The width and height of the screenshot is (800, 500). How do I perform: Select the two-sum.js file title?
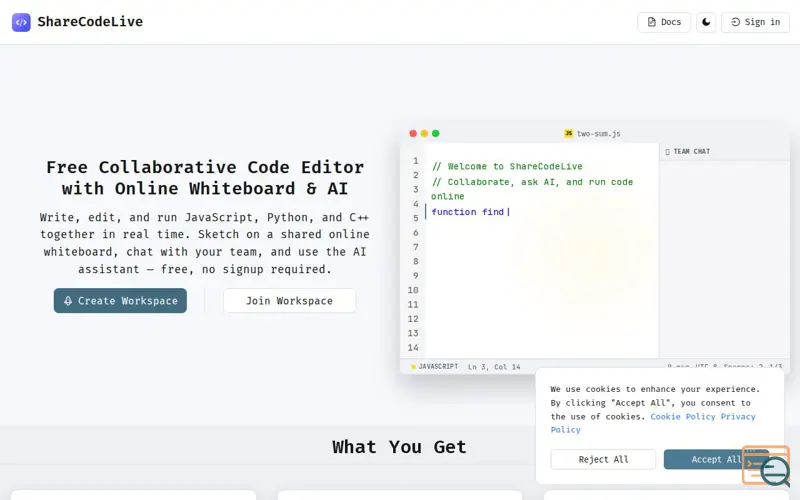598,134
